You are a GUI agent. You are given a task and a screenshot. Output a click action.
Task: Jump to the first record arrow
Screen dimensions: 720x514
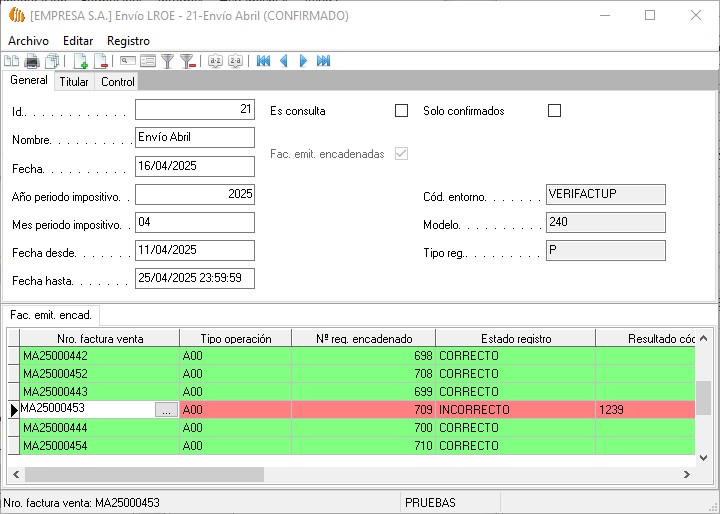[263, 61]
